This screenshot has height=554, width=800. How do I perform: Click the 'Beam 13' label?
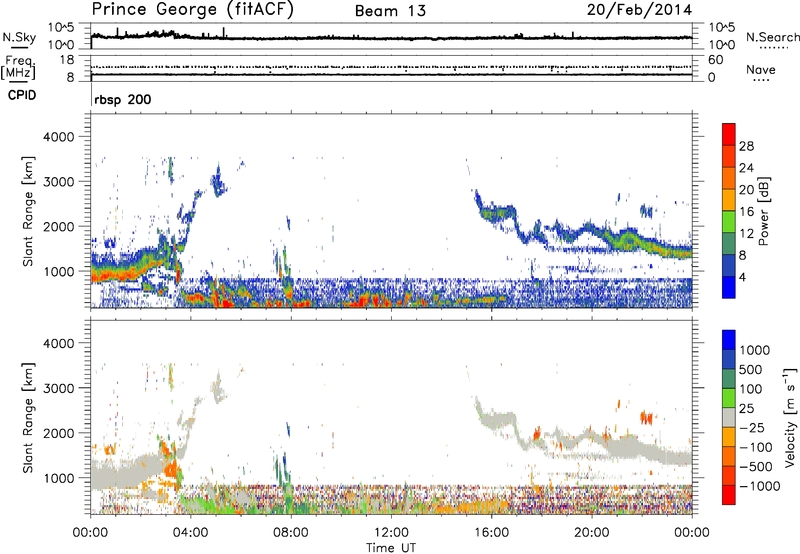[x=390, y=11]
